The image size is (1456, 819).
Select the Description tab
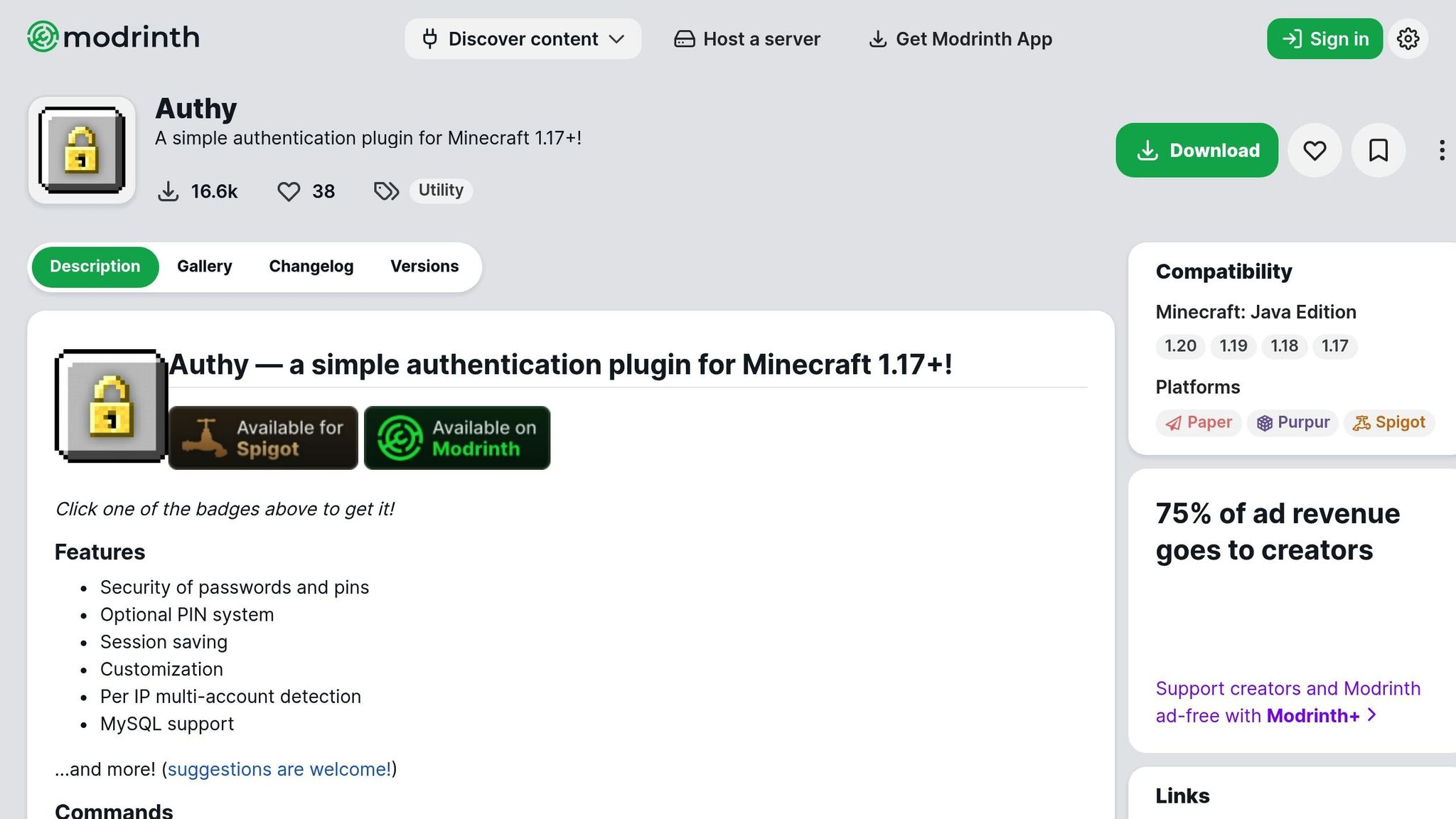(95, 267)
